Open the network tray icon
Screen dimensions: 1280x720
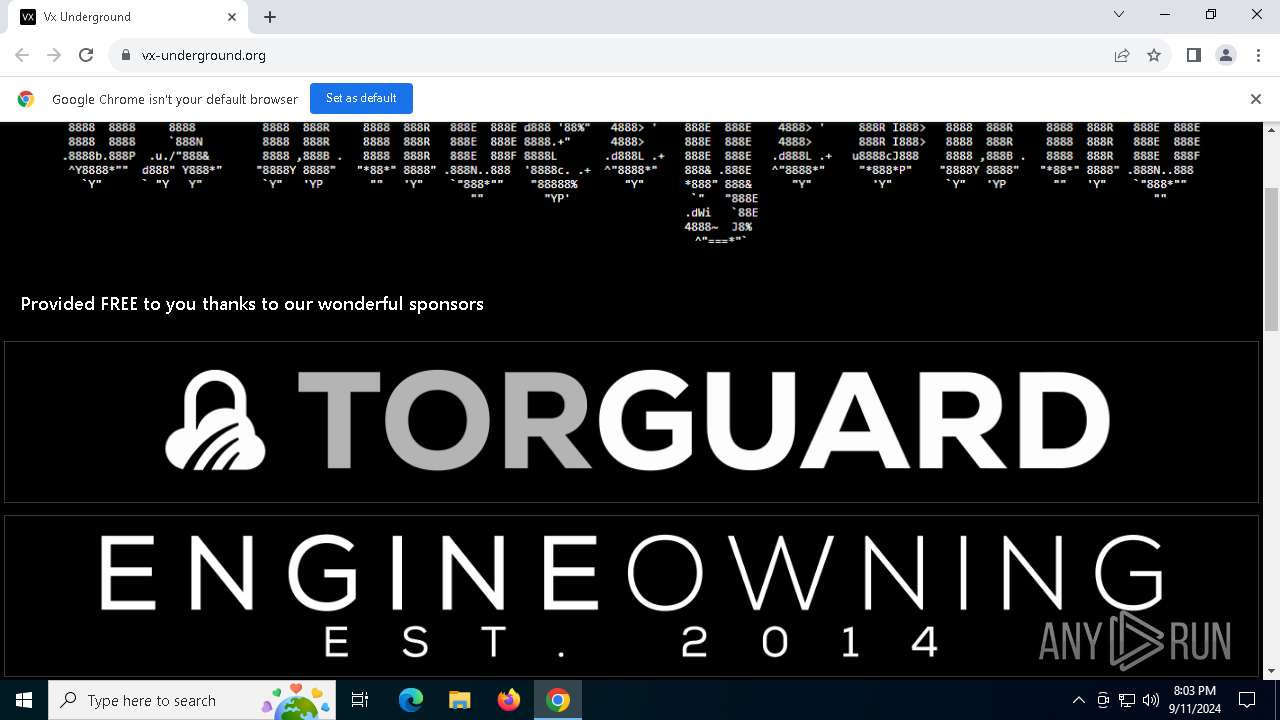point(1127,700)
